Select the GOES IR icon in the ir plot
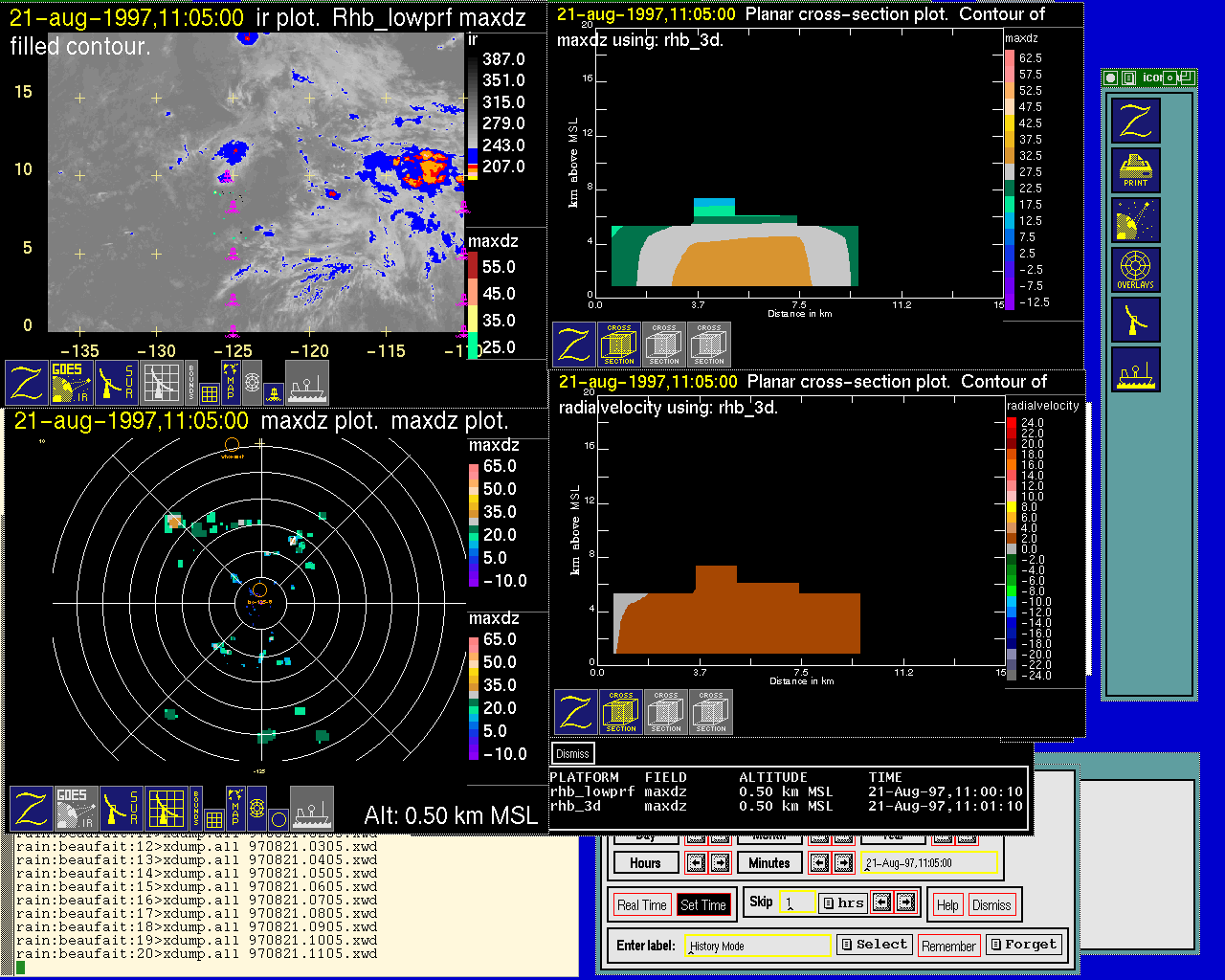The width and height of the screenshot is (1225, 980). tap(72, 383)
